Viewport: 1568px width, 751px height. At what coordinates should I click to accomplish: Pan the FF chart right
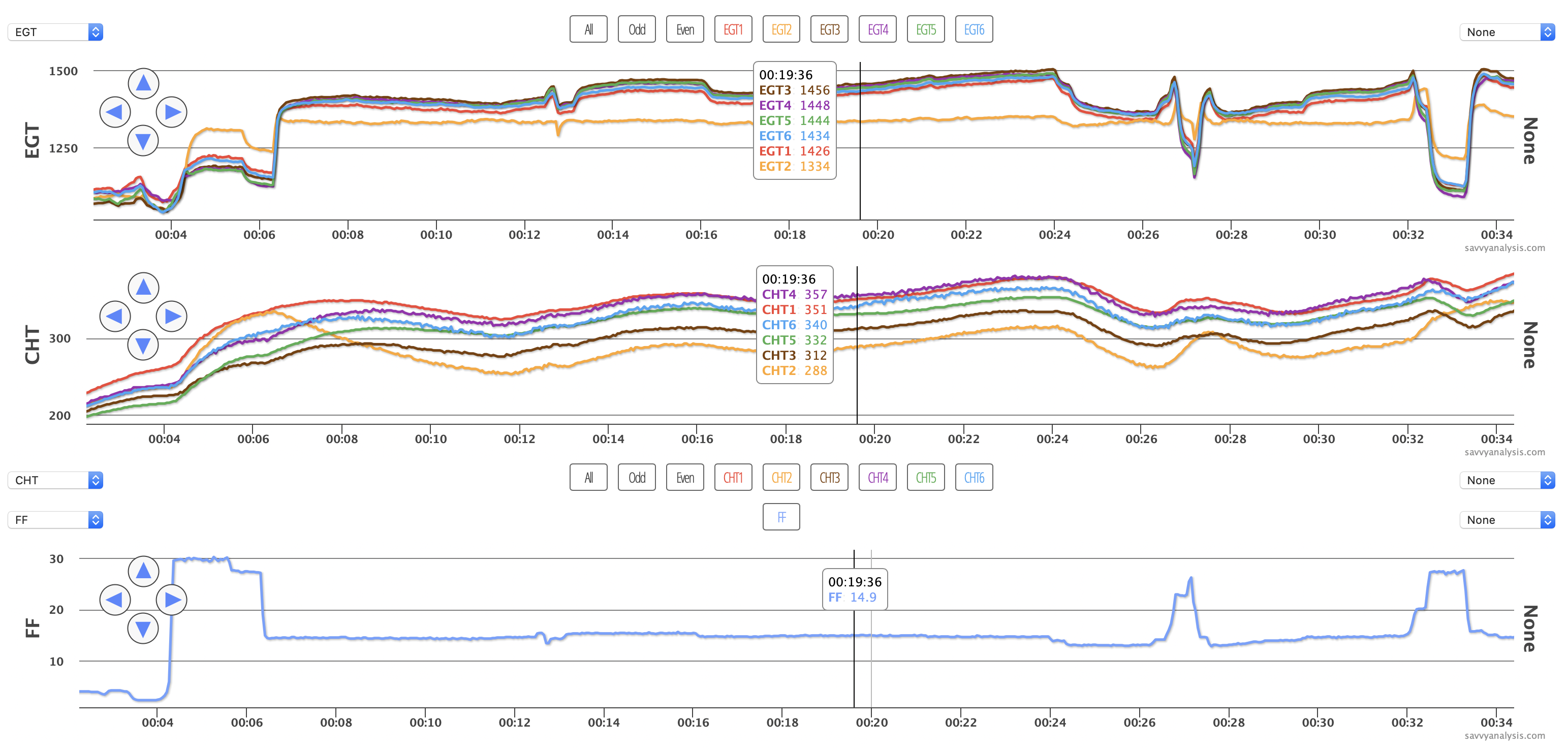[x=172, y=600]
